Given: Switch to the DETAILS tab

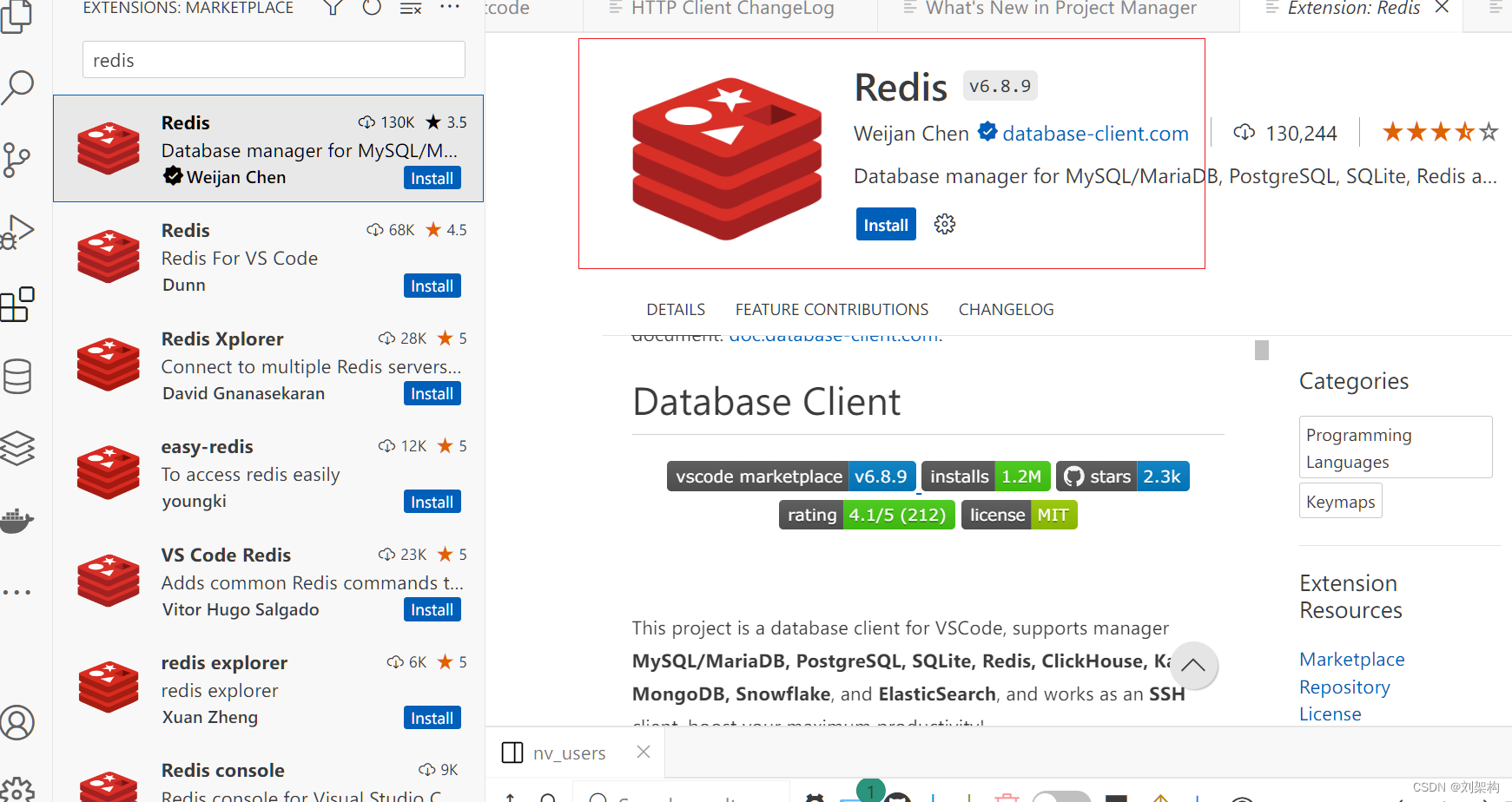Looking at the screenshot, I should click(676, 309).
